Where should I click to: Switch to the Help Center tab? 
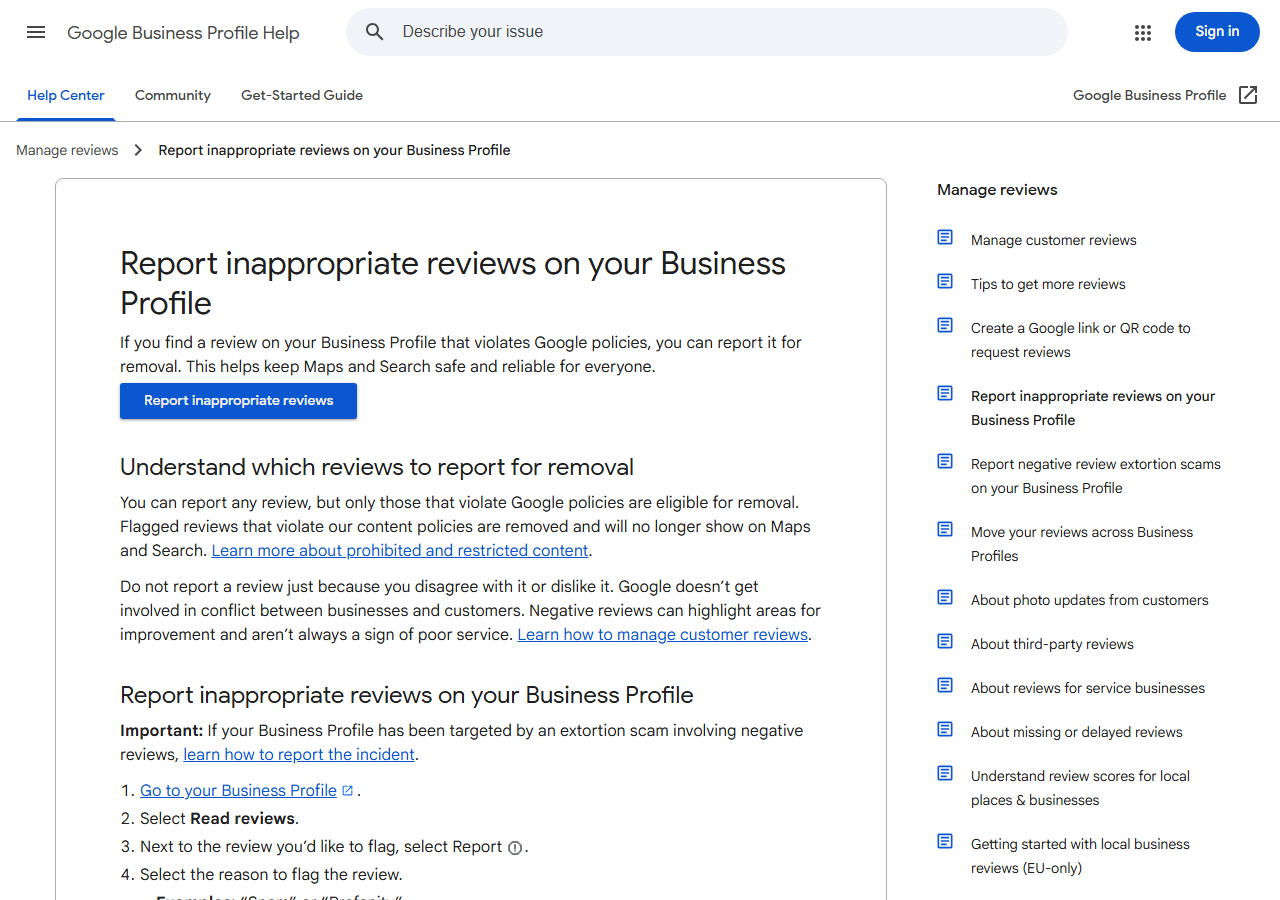[66, 95]
